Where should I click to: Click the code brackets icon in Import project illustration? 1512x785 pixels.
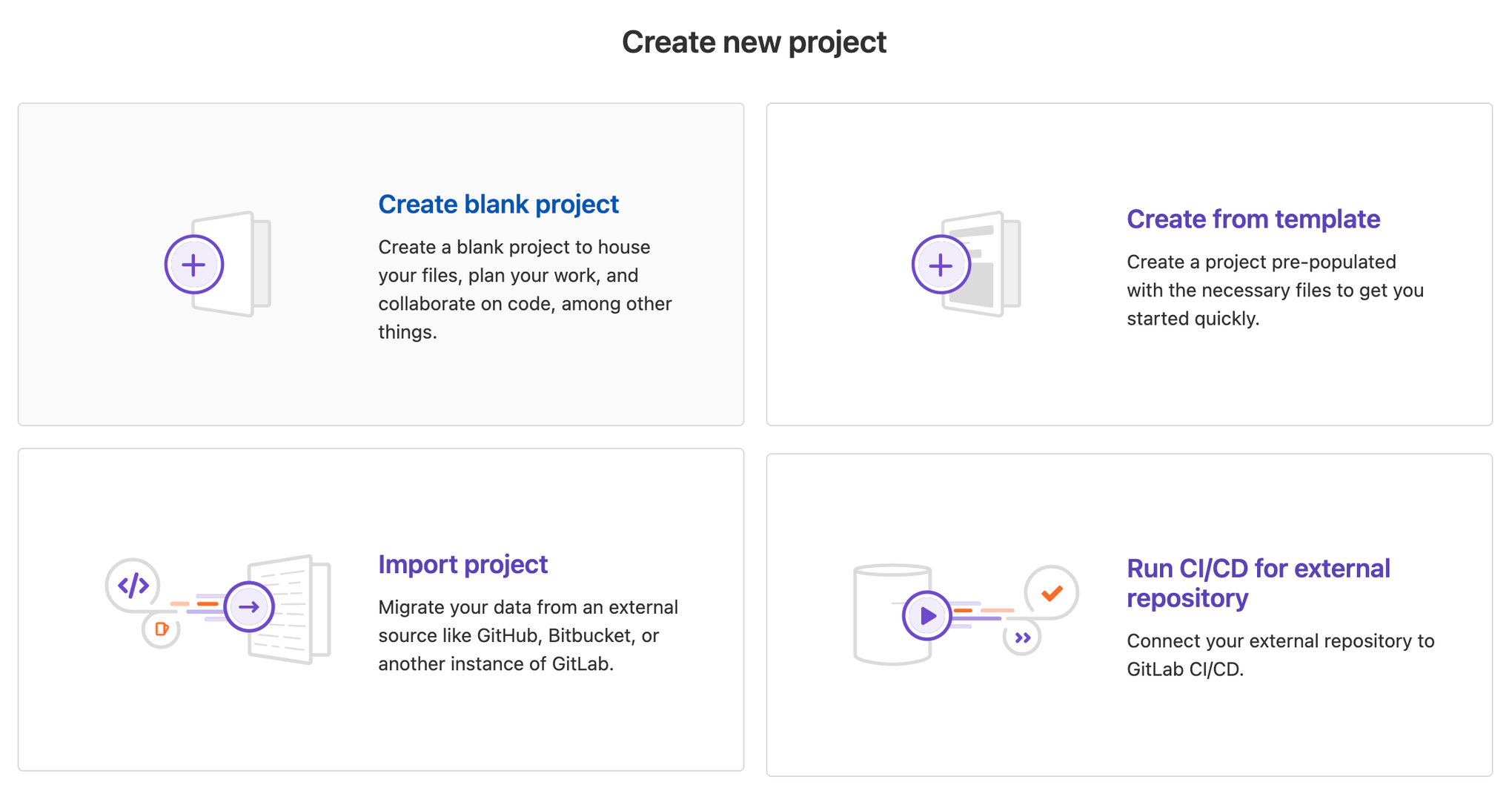[x=131, y=584]
